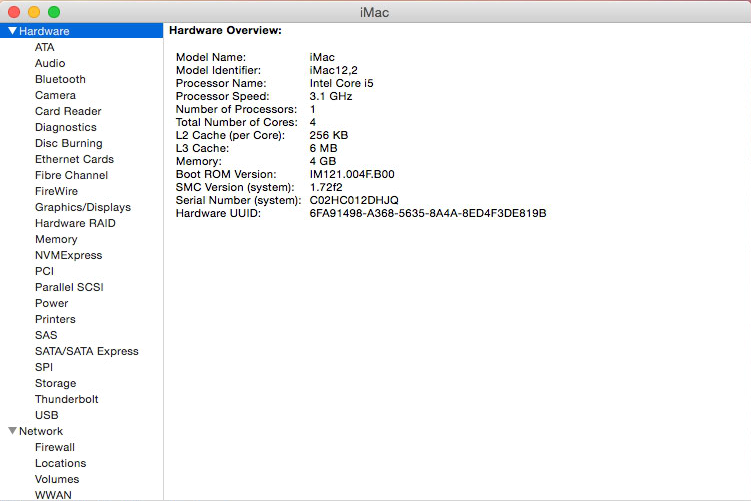Screen dimensions: 751x501
Task: Open SATA/SATA Express details
Action: tap(87, 351)
